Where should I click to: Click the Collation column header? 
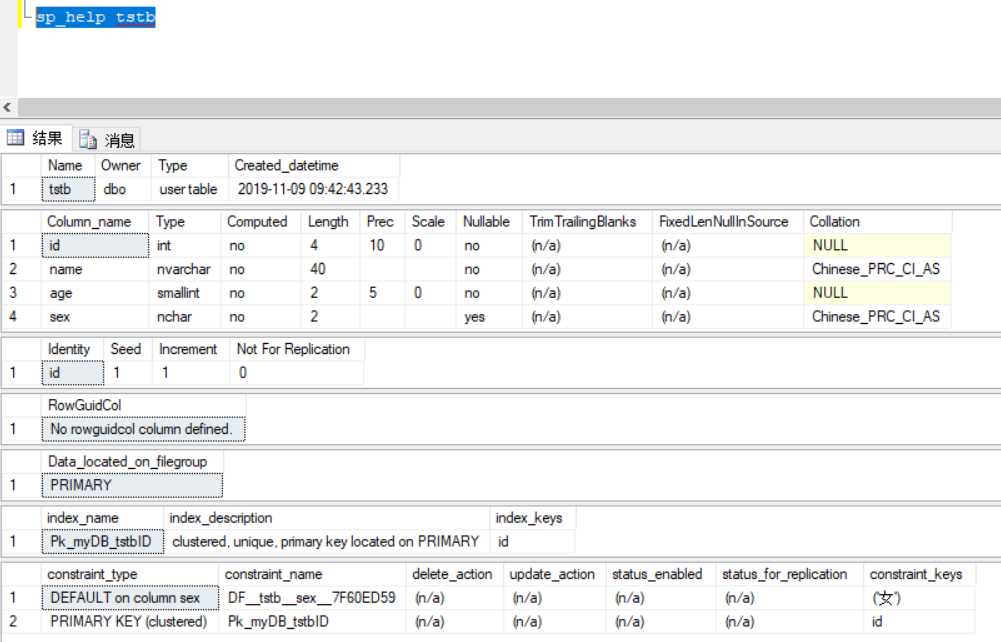coord(878,222)
